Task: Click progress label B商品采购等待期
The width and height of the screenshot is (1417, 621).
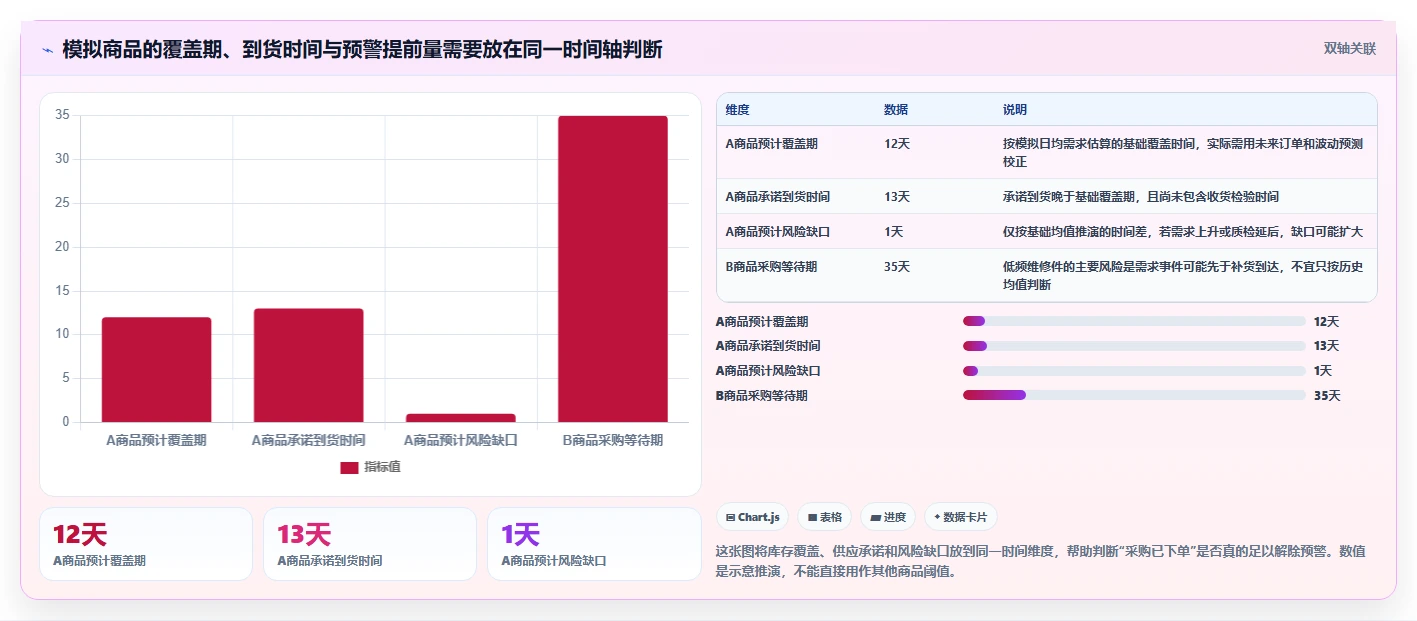Action: tap(762, 395)
